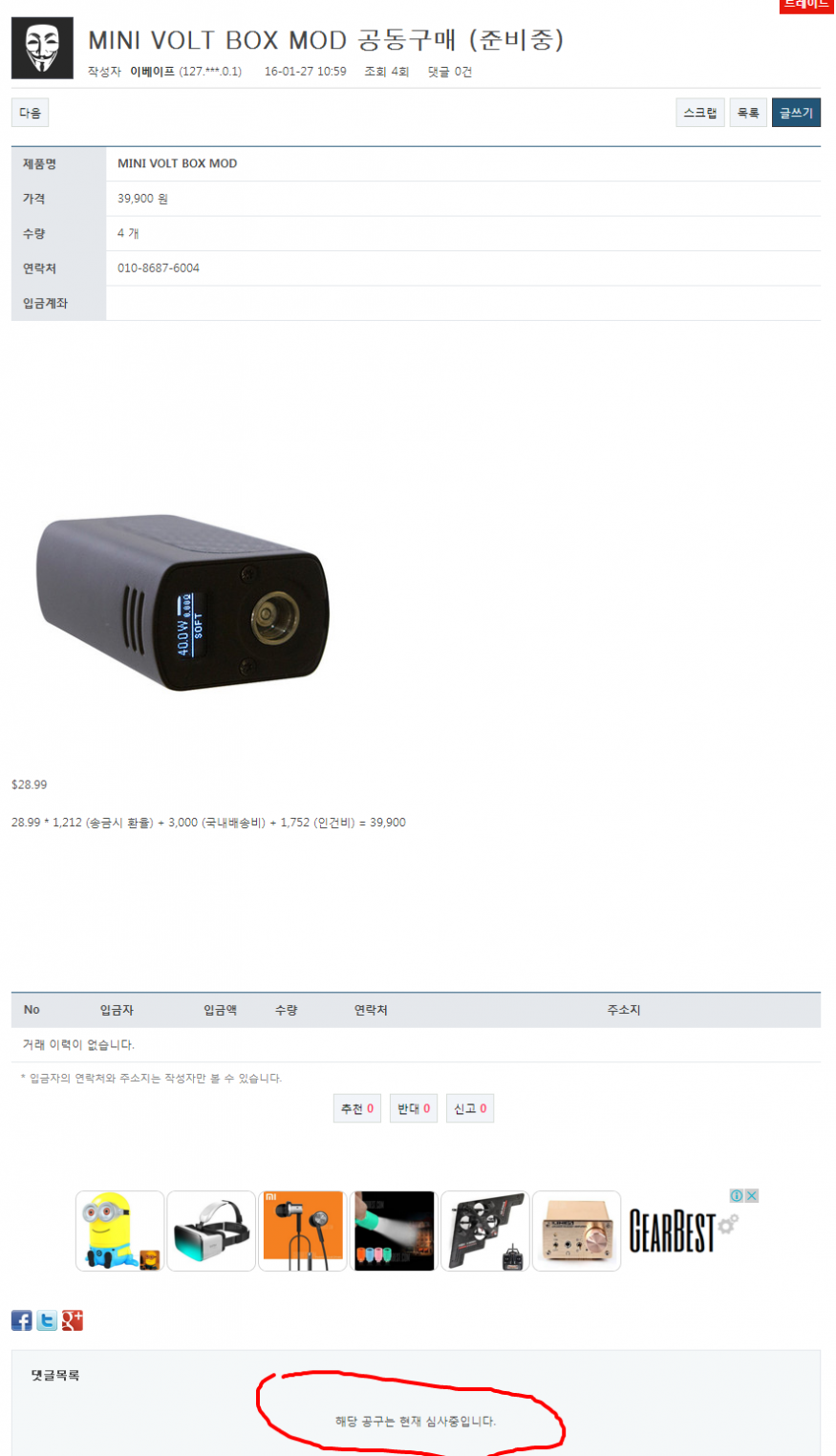Open the VR headset ad thumbnail
836x1456 pixels.
coord(211,1231)
